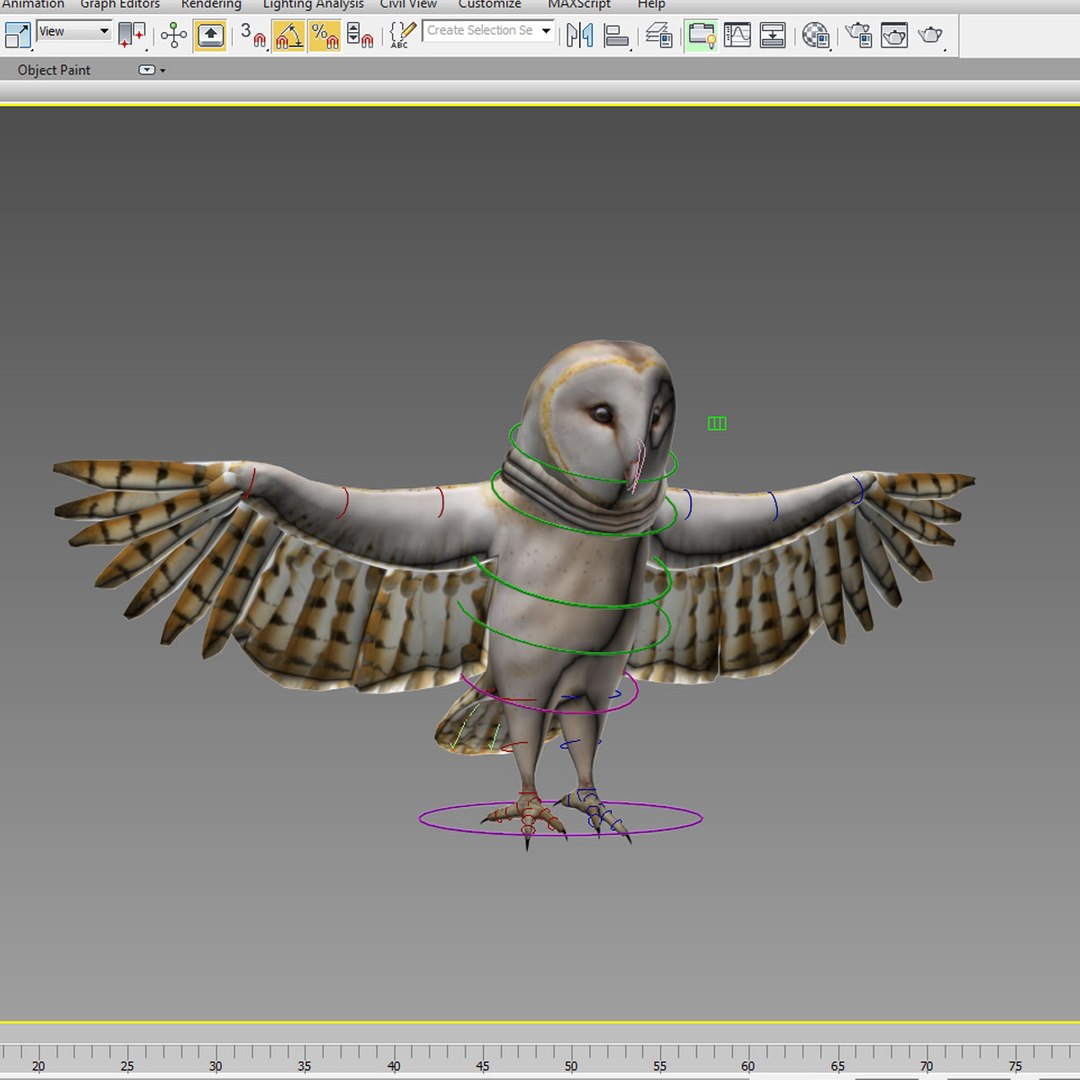Disable the Angle Snap toggle

289,35
